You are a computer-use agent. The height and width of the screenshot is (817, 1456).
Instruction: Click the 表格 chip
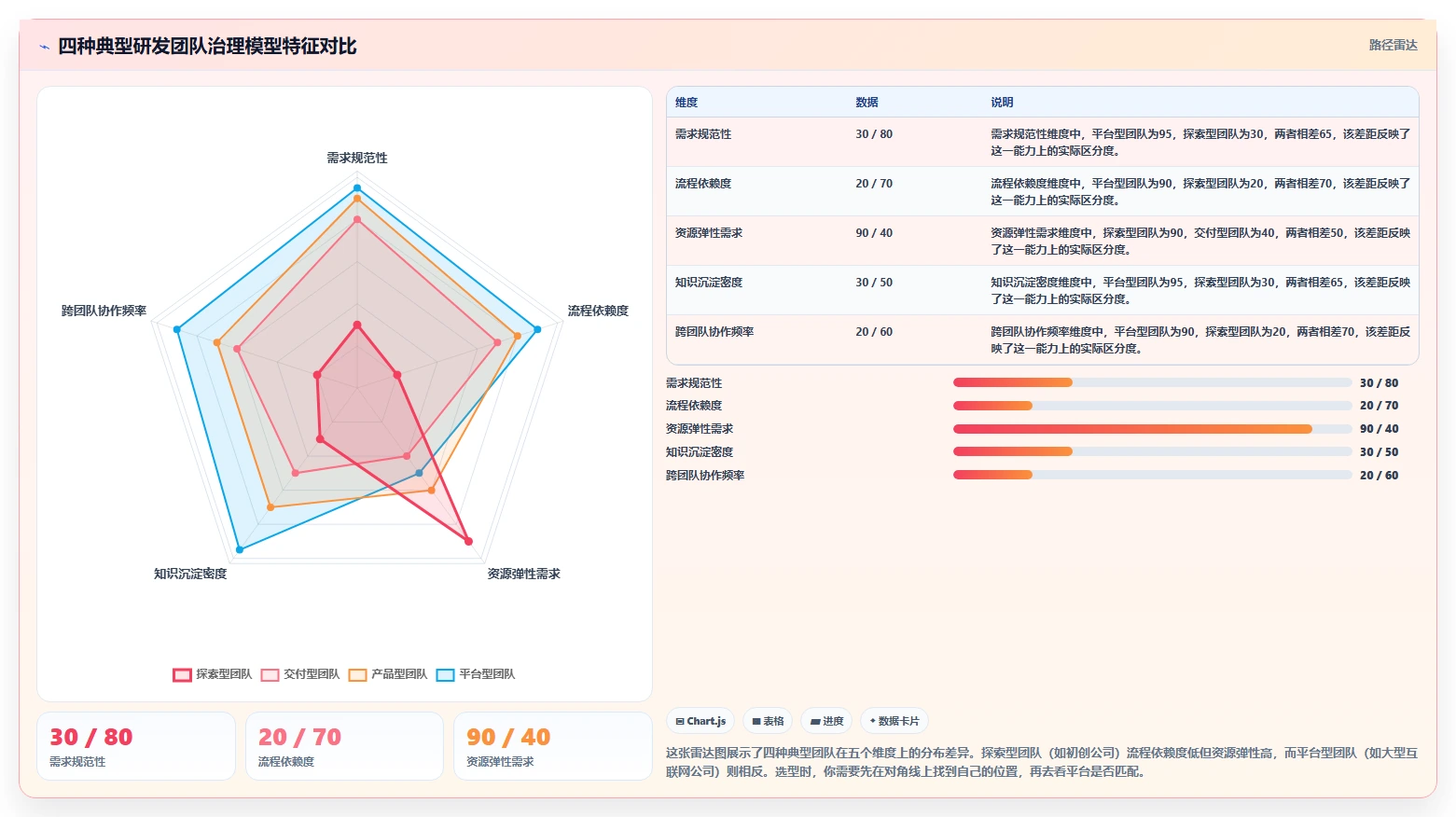click(x=768, y=721)
